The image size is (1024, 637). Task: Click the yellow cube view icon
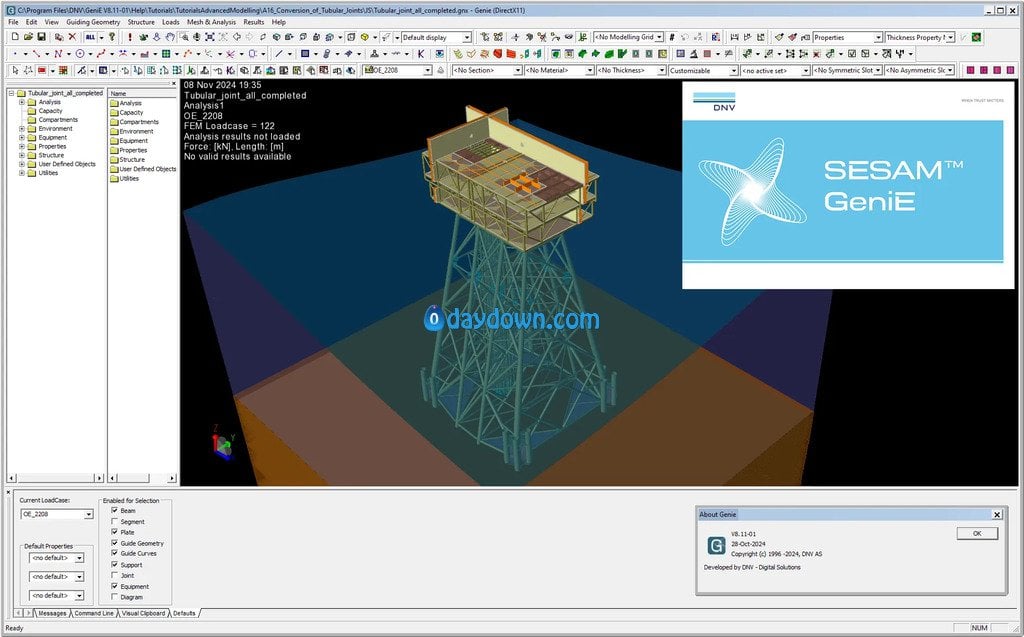[364, 37]
